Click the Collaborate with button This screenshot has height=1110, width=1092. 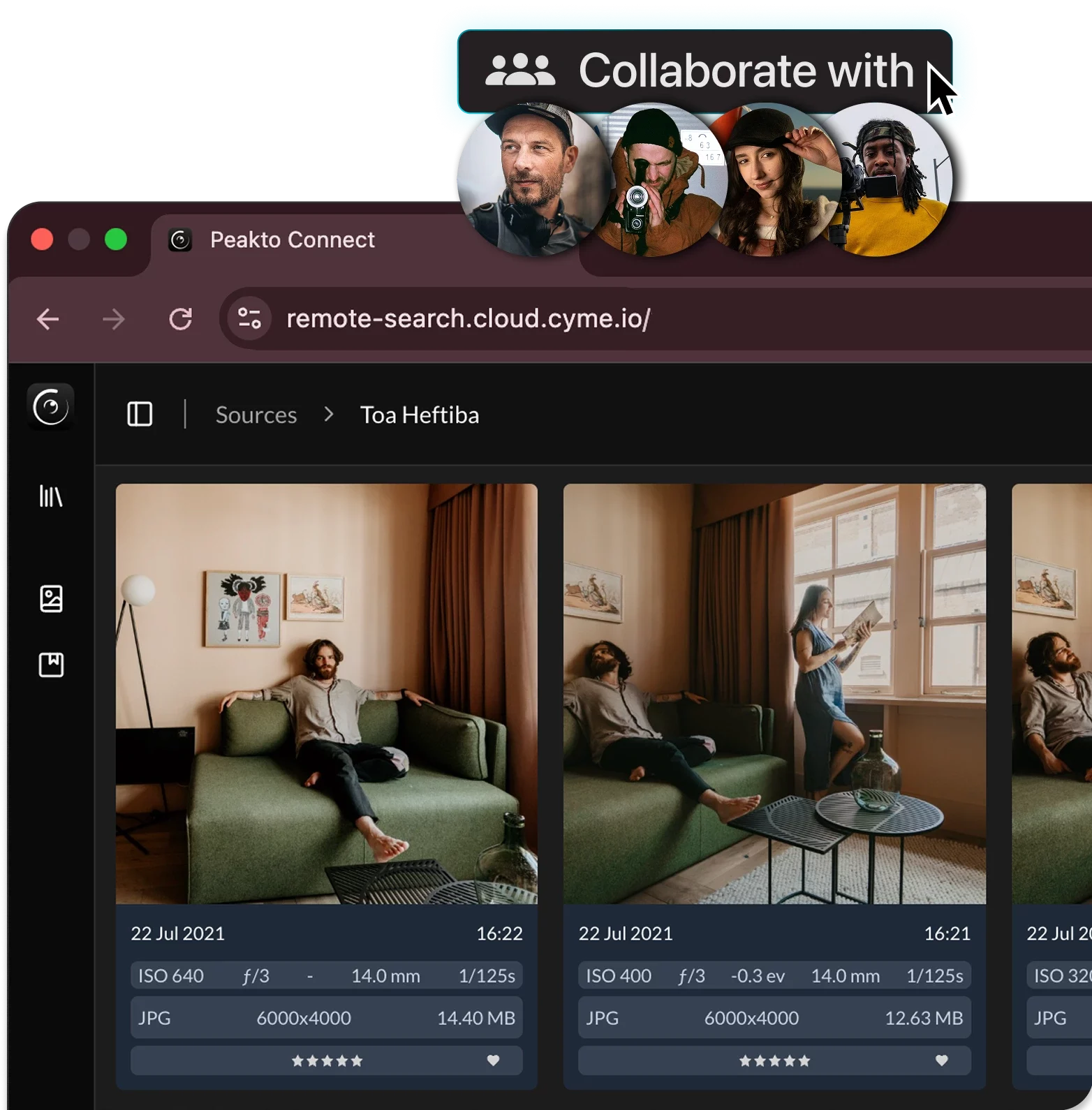click(x=704, y=71)
